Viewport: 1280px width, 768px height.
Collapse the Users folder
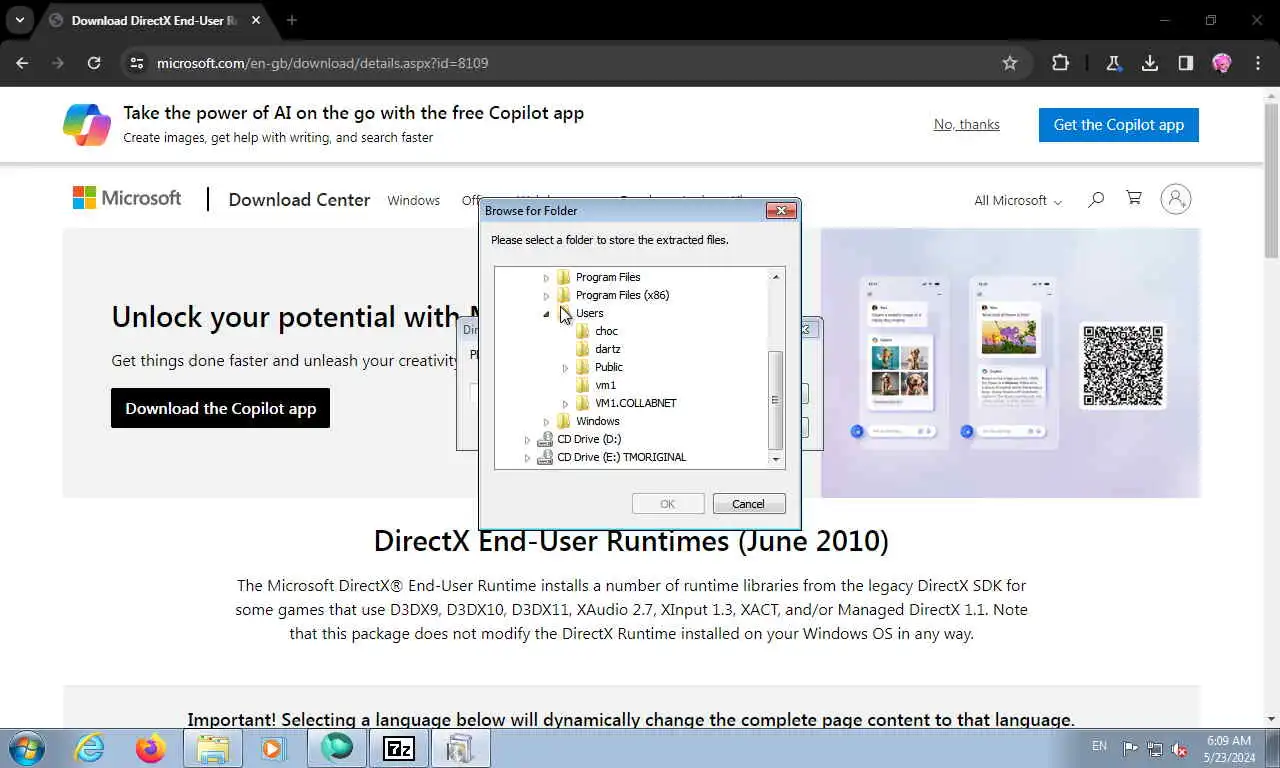(x=546, y=314)
